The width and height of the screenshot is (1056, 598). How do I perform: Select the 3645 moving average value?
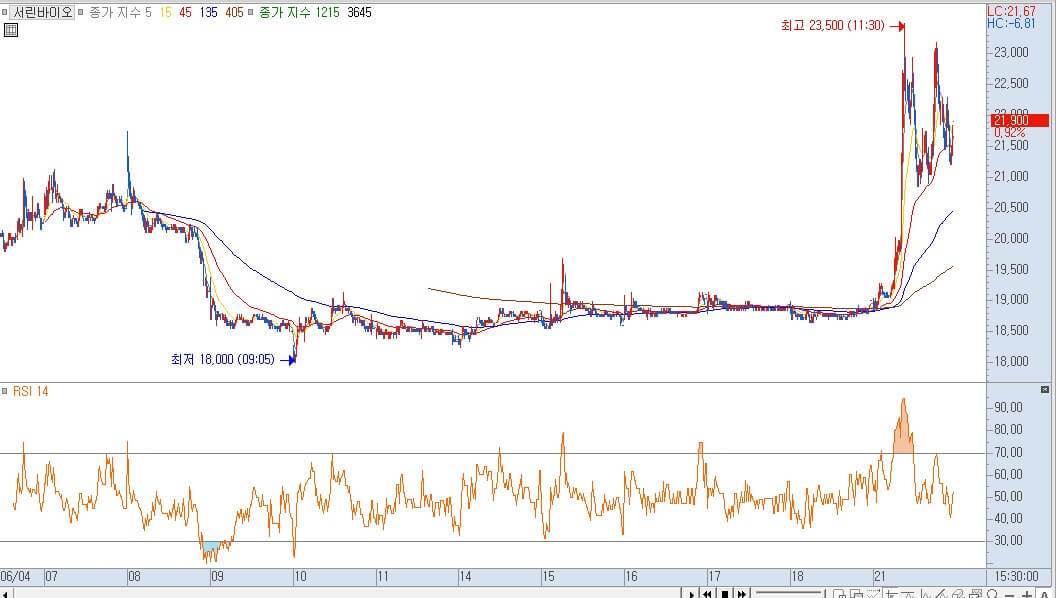pyautogui.click(x=359, y=12)
